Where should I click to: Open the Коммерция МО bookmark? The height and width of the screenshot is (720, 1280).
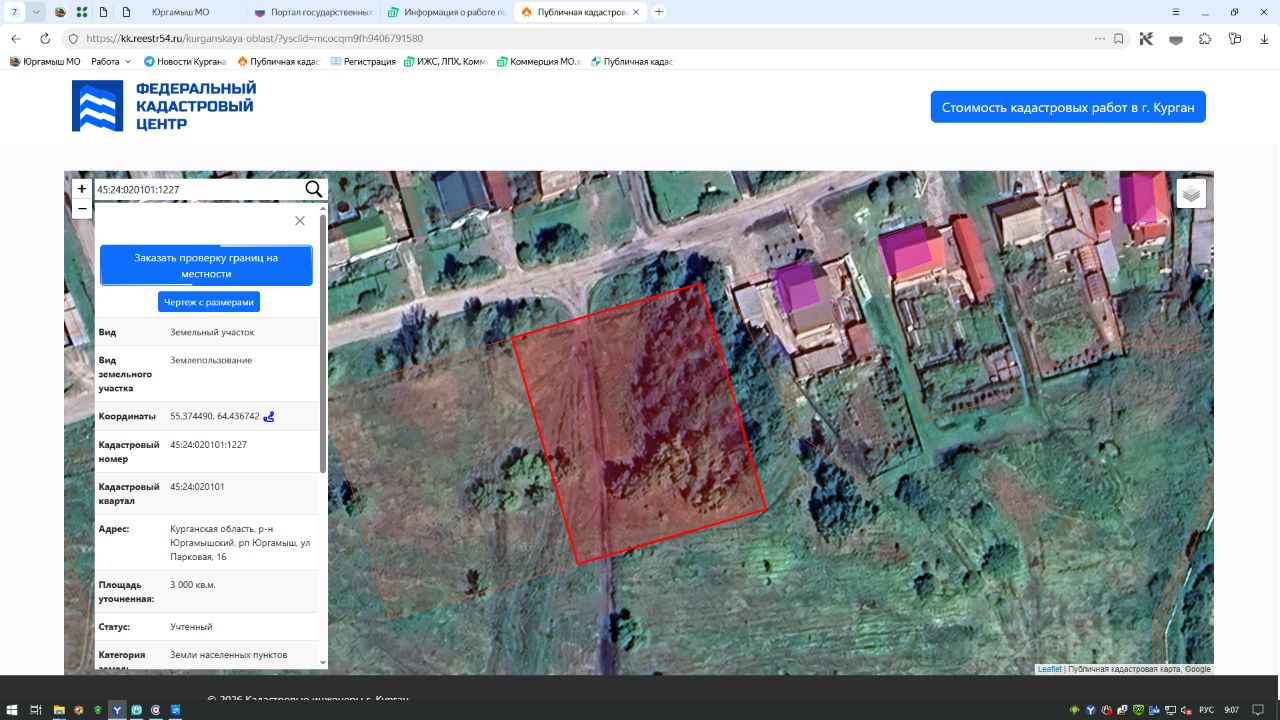[538, 61]
